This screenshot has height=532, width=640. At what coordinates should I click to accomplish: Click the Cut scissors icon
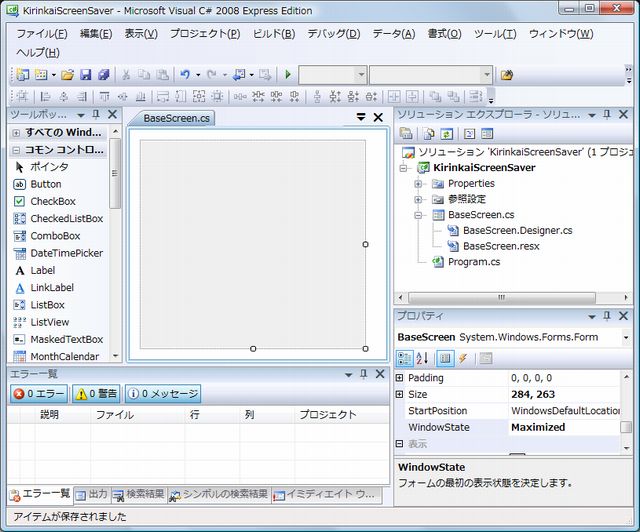[x=126, y=75]
